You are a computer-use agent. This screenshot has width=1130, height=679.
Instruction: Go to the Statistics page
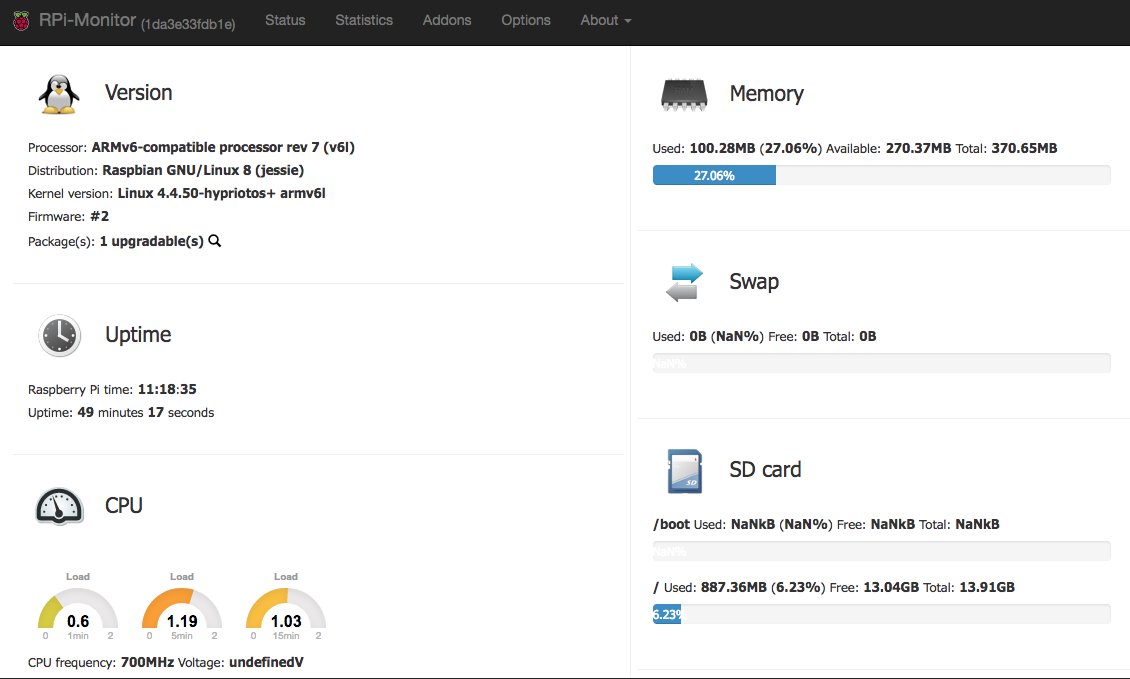point(364,20)
